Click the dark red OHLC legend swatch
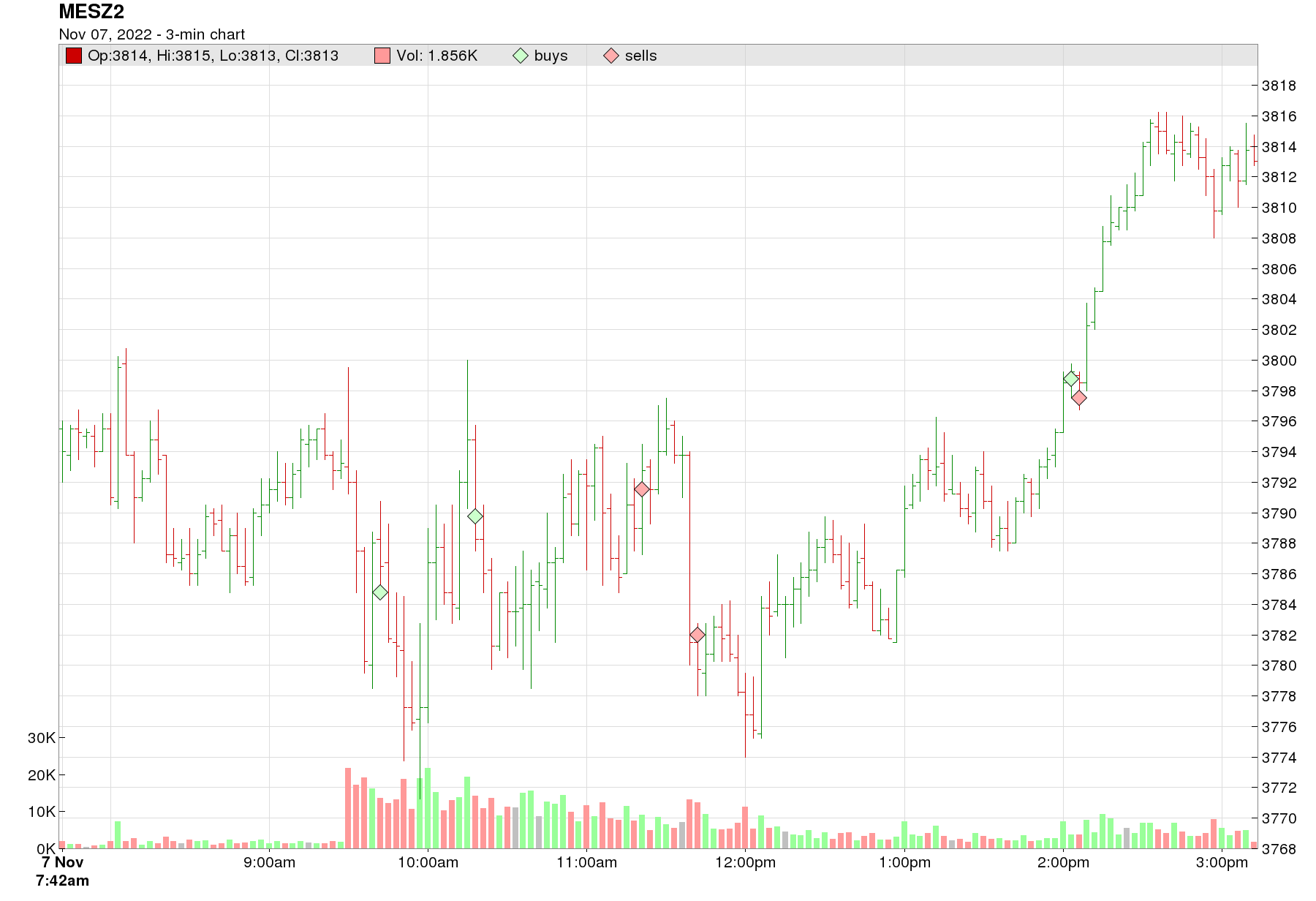Viewport: 1316px width, 901px height. click(73, 56)
